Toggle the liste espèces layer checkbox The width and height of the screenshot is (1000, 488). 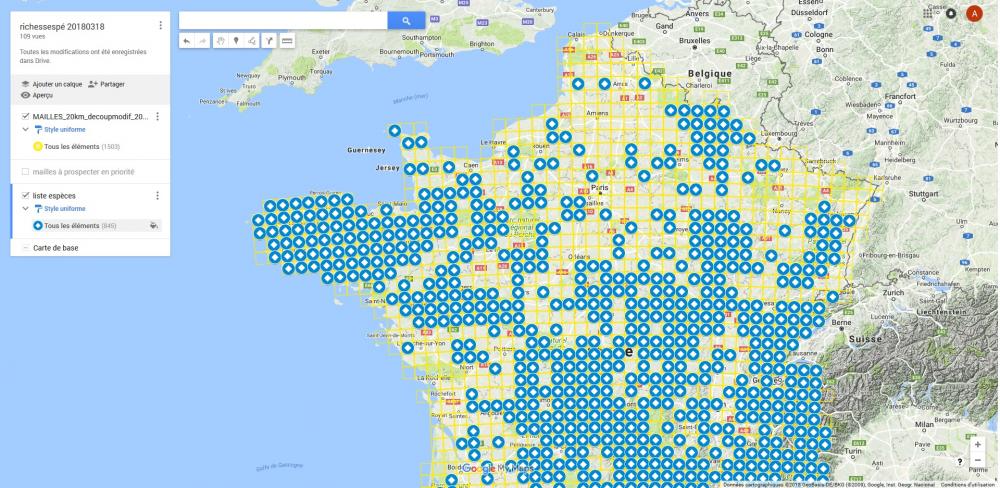tap(26, 196)
